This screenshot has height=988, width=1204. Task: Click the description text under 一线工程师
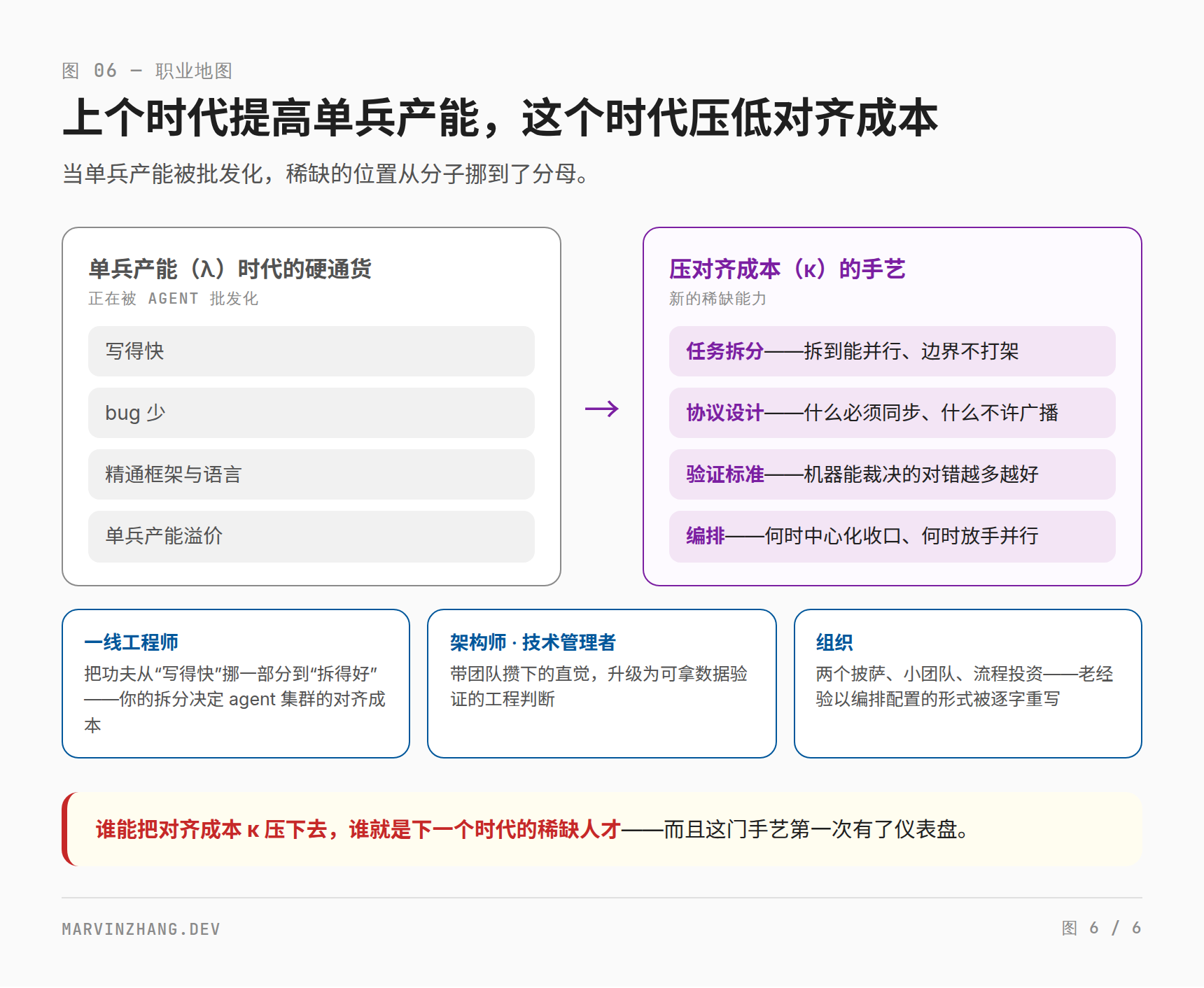[235, 700]
